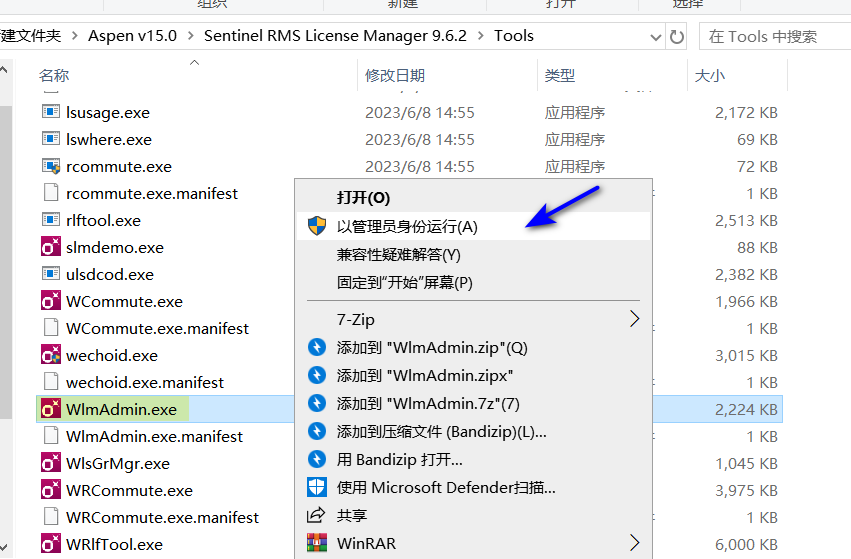
Task: Choose scan with Microsoft Defender
Action: pyautogui.click(x=473, y=487)
